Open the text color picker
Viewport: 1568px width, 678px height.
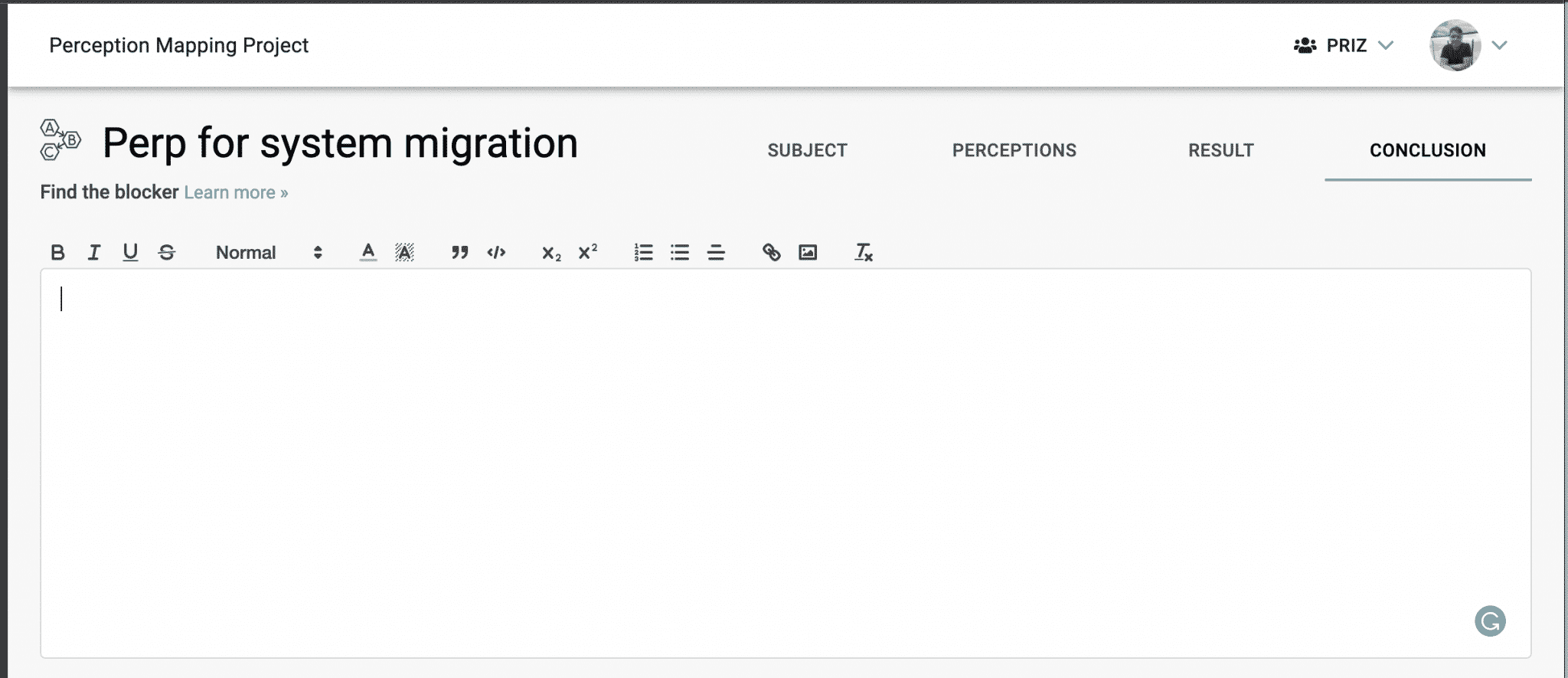[368, 252]
